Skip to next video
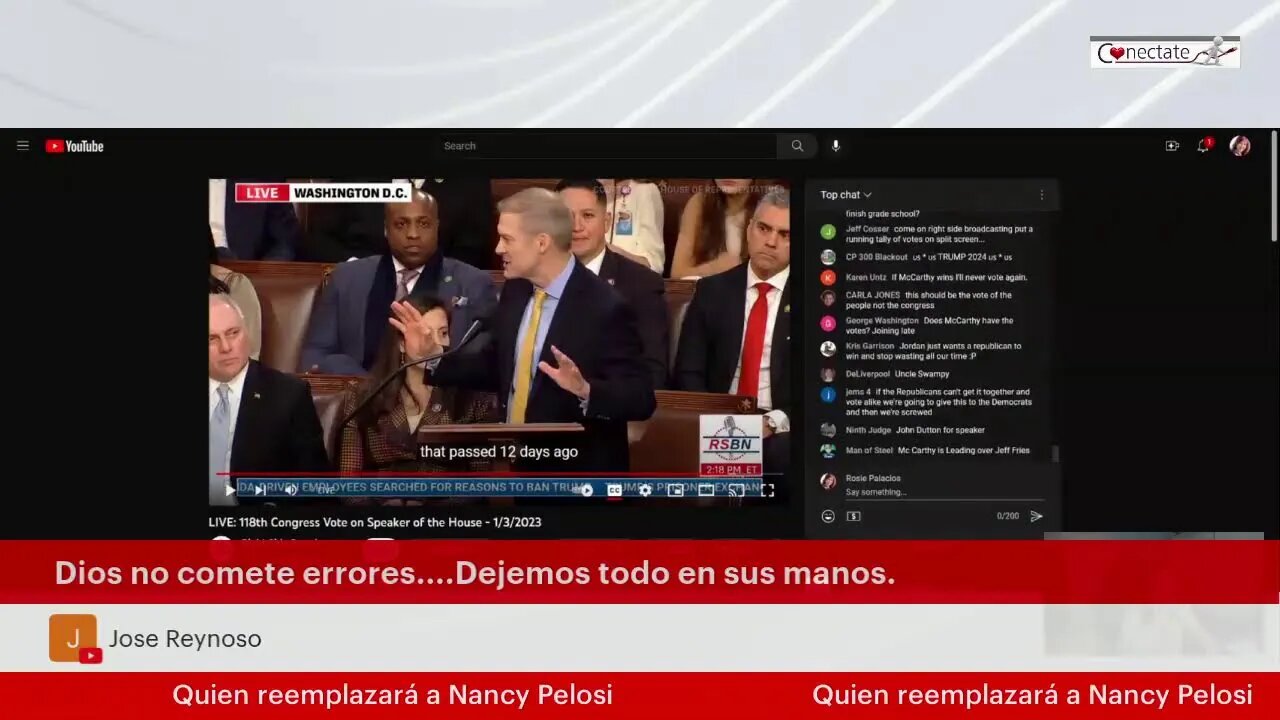The height and width of the screenshot is (720, 1280). point(260,490)
